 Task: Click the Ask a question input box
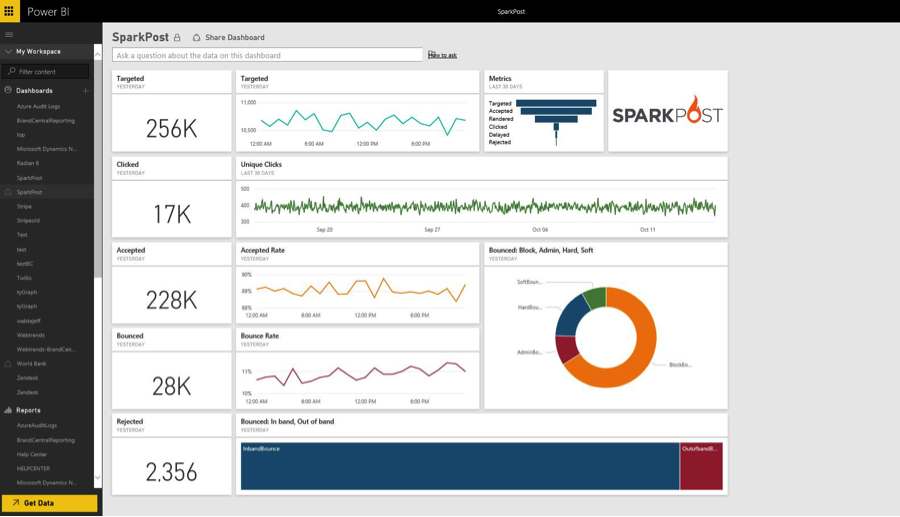[x=267, y=55]
